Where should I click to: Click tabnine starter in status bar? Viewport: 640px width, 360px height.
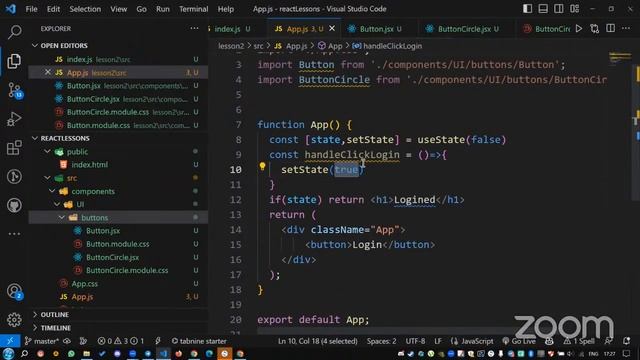click(x=199, y=341)
